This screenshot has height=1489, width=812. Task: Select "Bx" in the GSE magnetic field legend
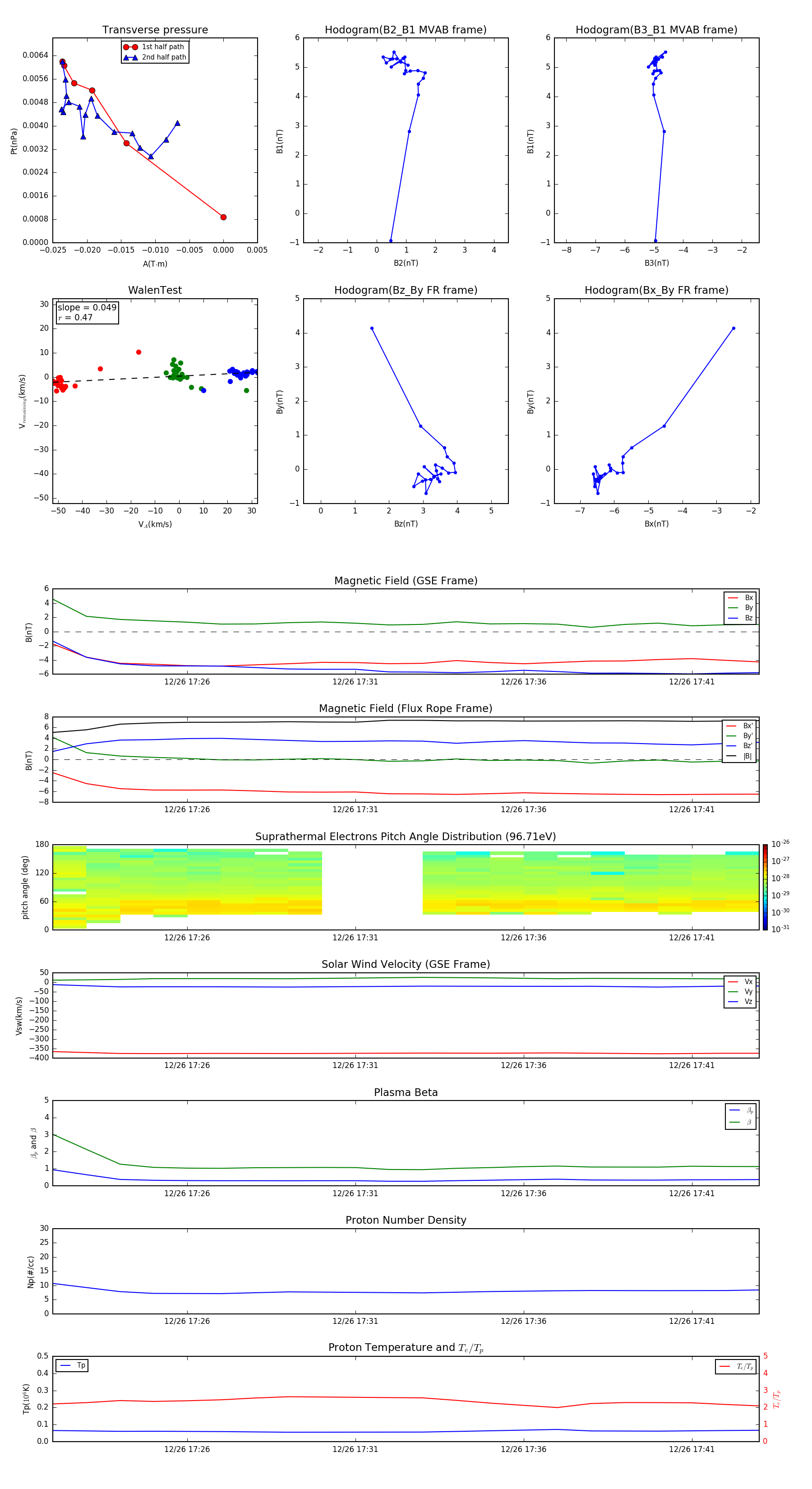tap(741, 598)
